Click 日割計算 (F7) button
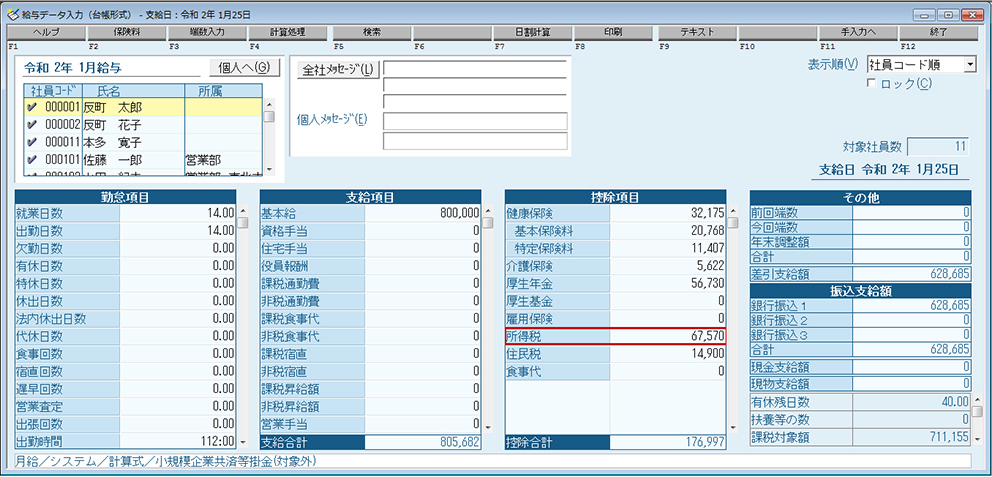Screen dimensions: 992x477 coord(533,32)
